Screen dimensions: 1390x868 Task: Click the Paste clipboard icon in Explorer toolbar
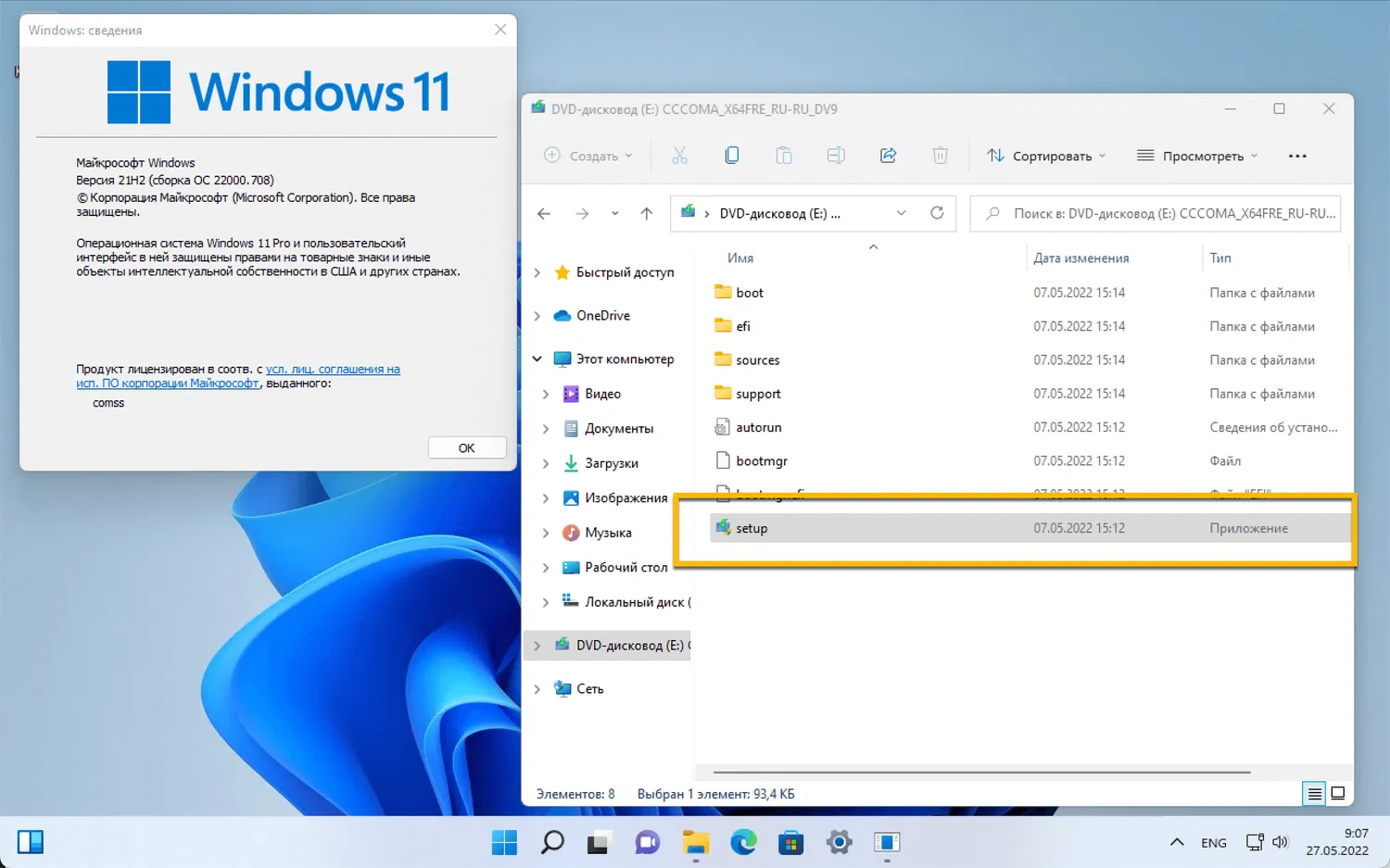click(784, 156)
